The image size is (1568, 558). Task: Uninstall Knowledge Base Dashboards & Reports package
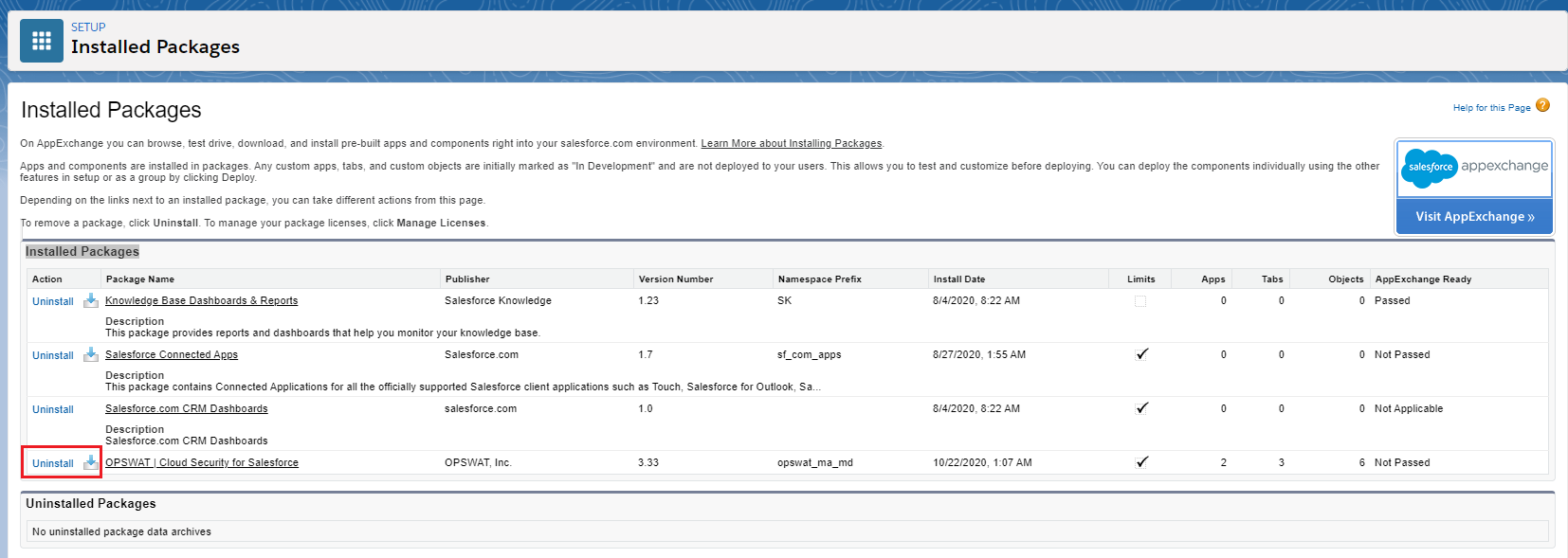(53, 301)
